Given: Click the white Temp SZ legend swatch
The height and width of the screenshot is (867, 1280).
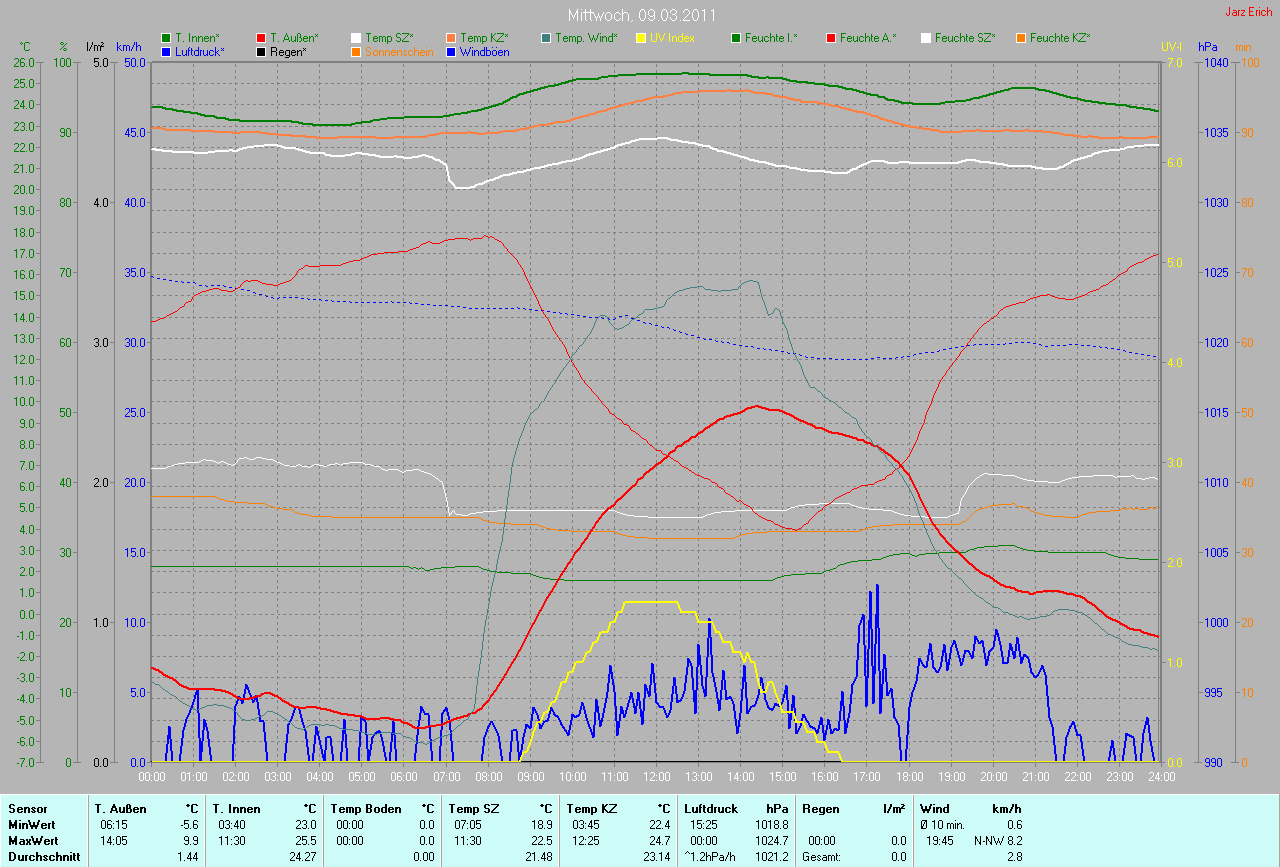Looking at the screenshot, I should (356, 38).
